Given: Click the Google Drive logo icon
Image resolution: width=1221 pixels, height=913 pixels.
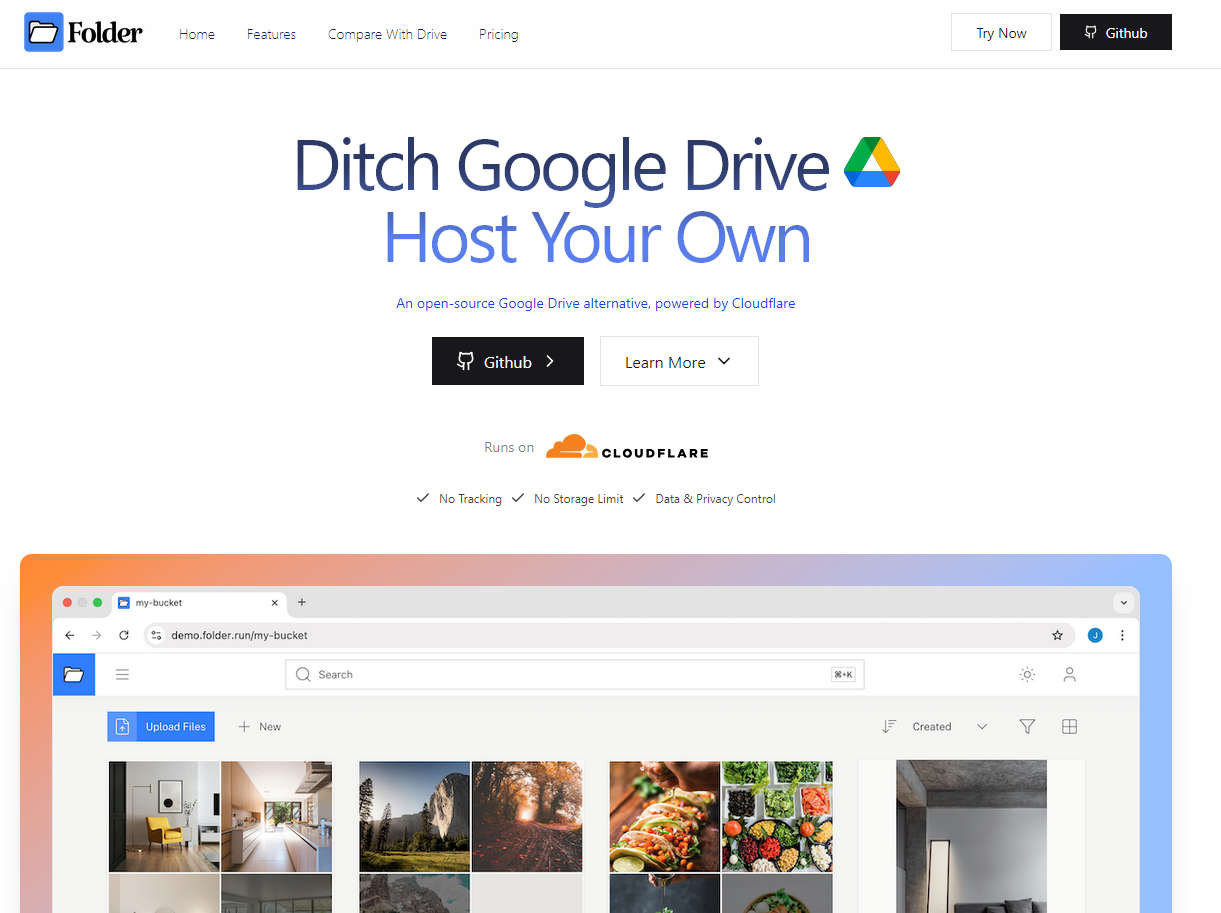Looking at the screenshot, I should coord(872,163).
